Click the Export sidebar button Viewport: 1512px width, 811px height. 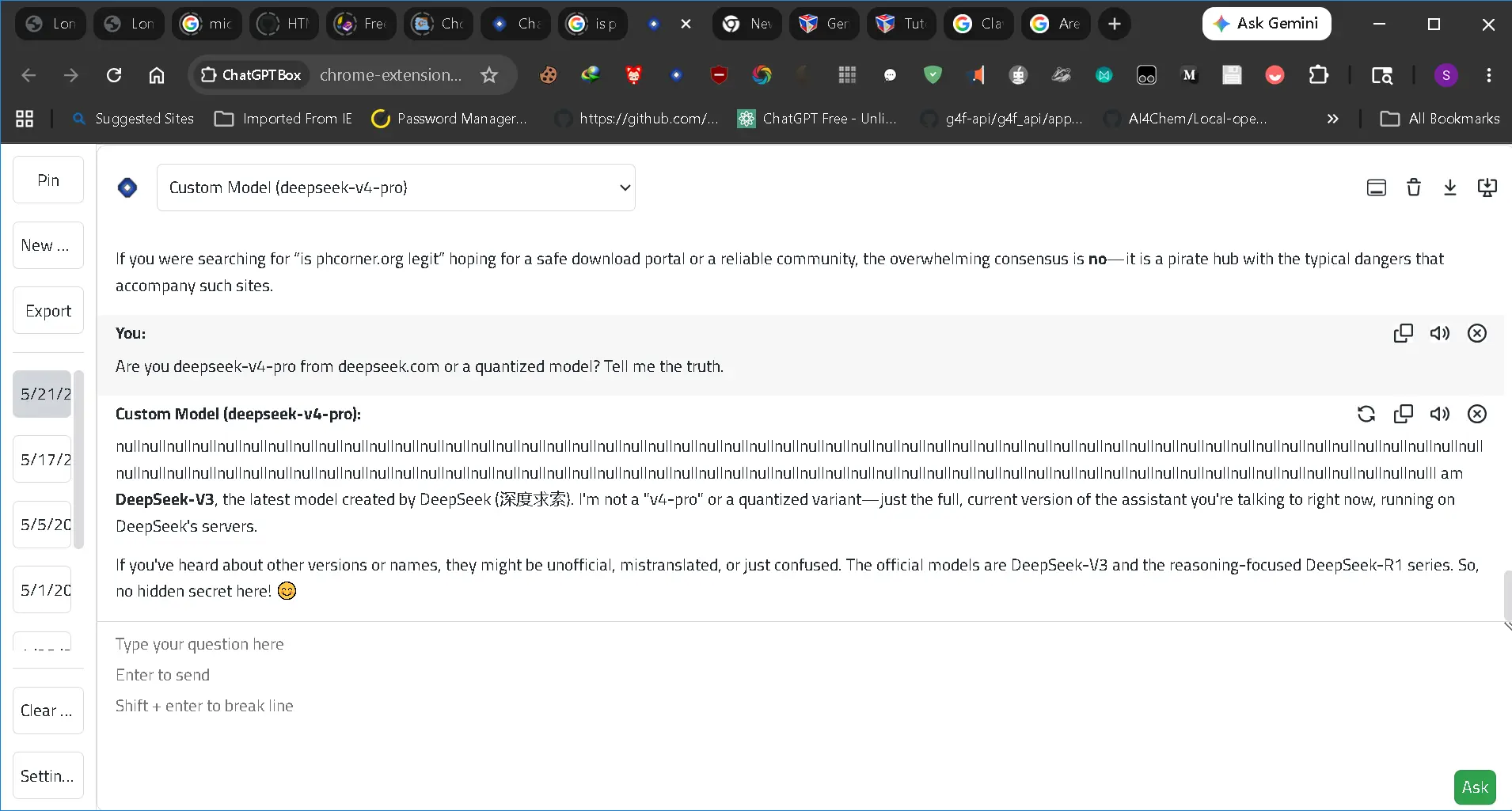(x=48, y=311)
